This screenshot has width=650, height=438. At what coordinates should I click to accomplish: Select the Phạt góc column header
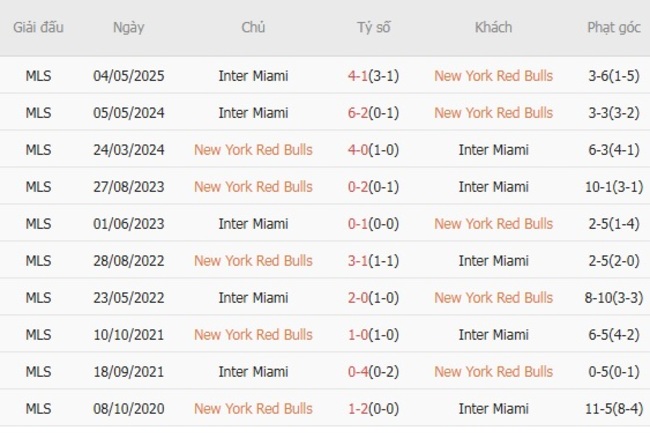tap(614, 28)
